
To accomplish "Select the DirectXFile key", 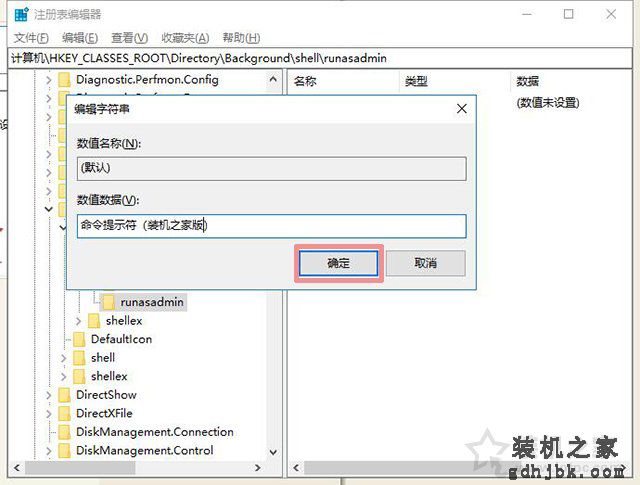I will [x=104, y=414].
